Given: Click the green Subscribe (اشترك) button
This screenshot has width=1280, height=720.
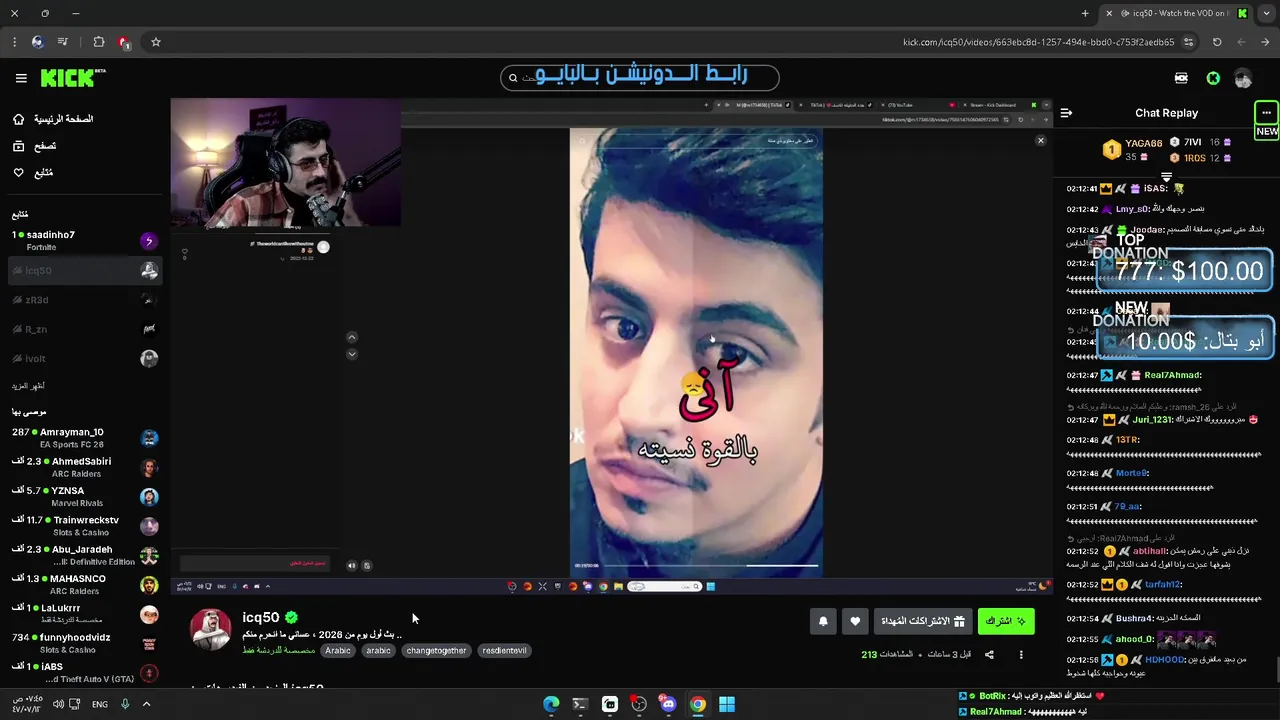Looking at the screenshot, I should click(x=1006, y=621).
